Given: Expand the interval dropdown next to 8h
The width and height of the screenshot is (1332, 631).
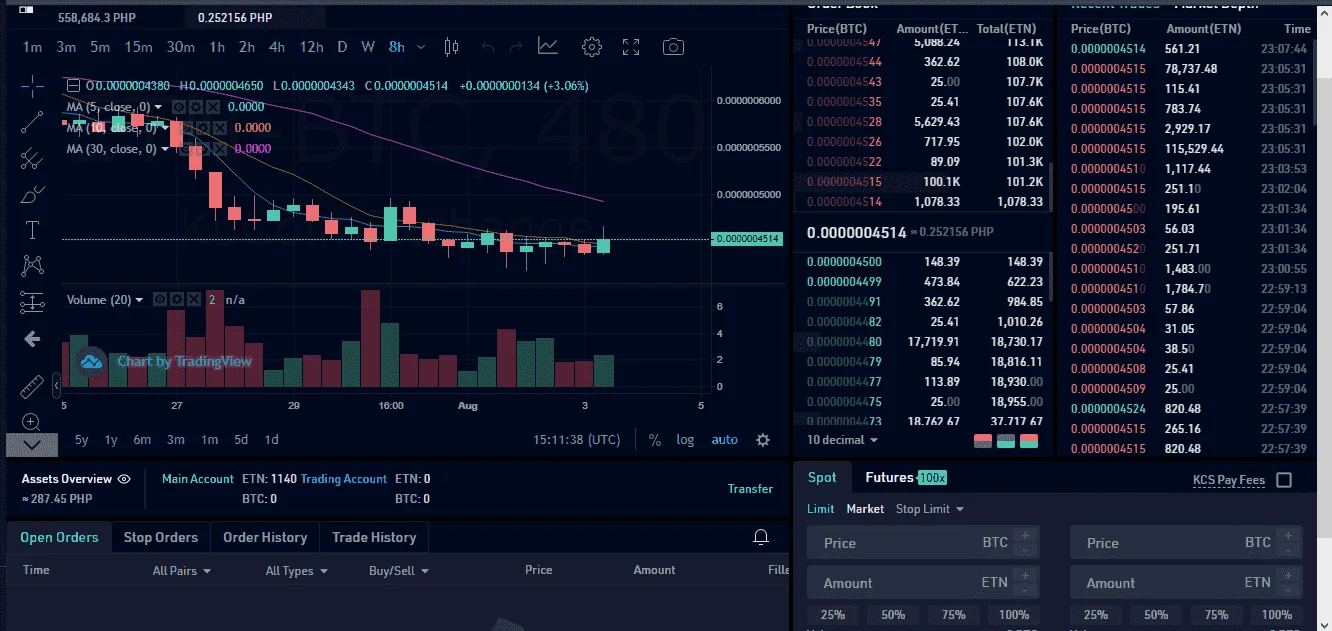Looking at the screenshot, I should tap(421, 47).
